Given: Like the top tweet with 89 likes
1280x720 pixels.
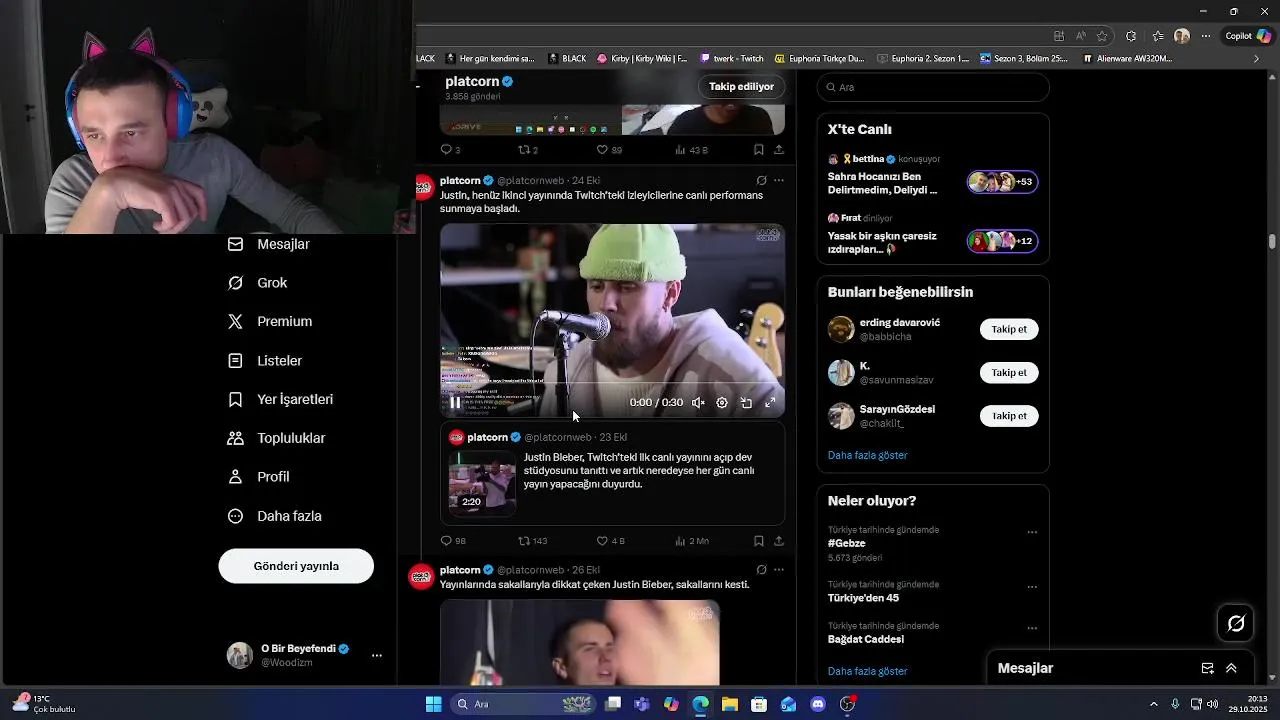Looking at the screenshot, I should [x=609, y=150].
